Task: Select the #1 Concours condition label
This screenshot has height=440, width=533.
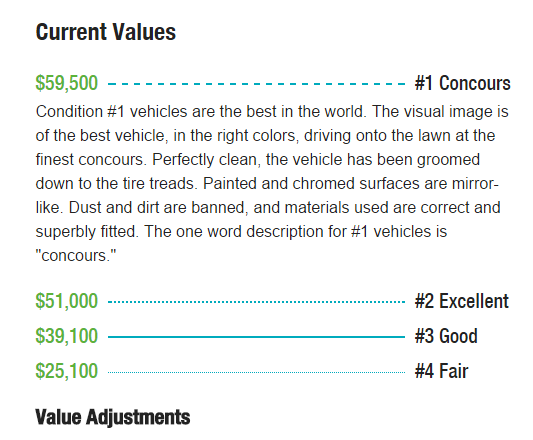Action: 463,83
